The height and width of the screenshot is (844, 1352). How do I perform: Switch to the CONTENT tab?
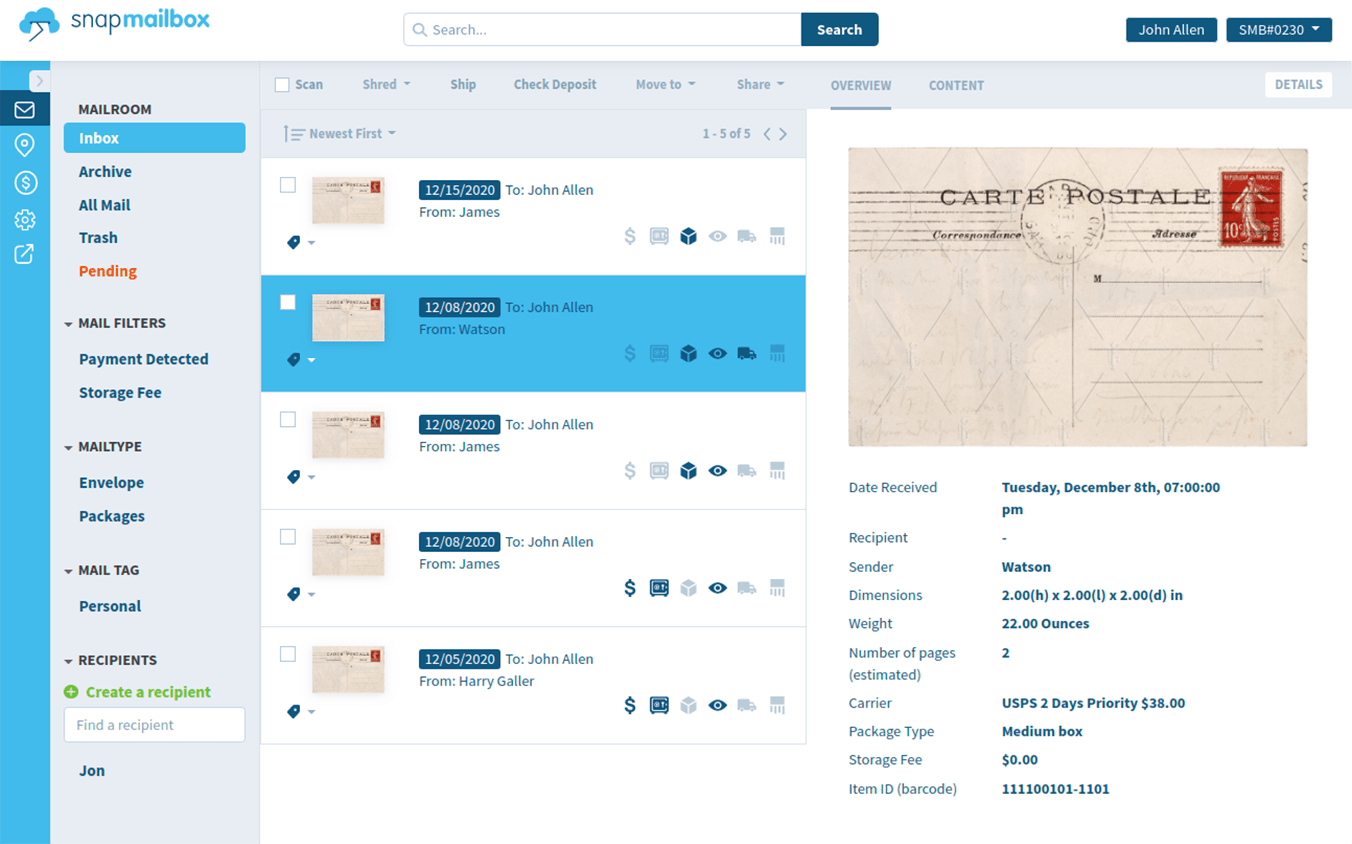coord(956,86)
